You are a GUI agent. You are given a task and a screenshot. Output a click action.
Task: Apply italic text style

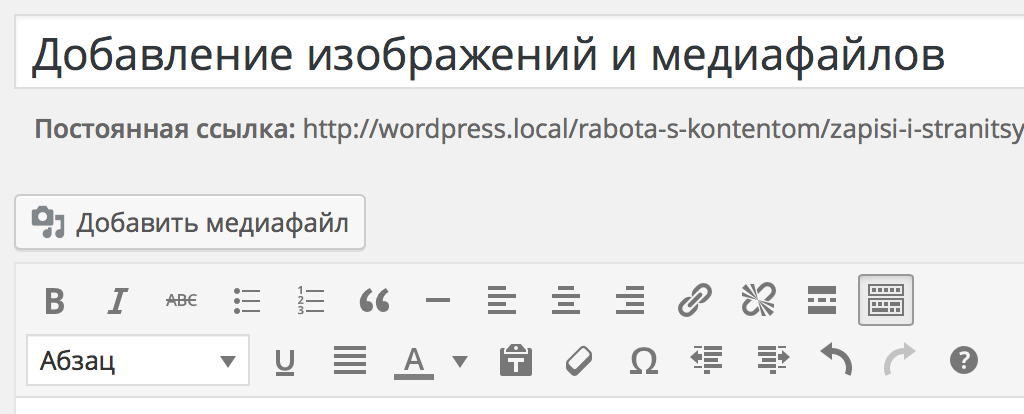pos(118,300)
